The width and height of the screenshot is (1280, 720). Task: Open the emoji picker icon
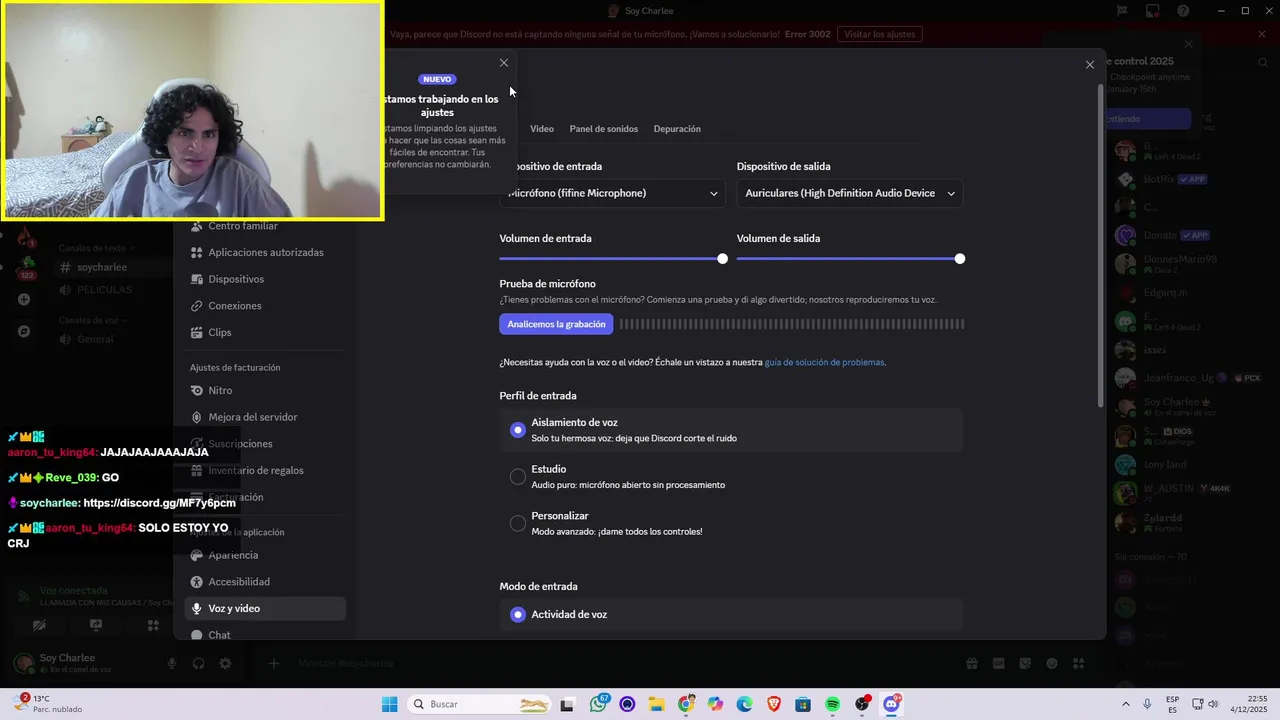click(x=1052, y=663)
